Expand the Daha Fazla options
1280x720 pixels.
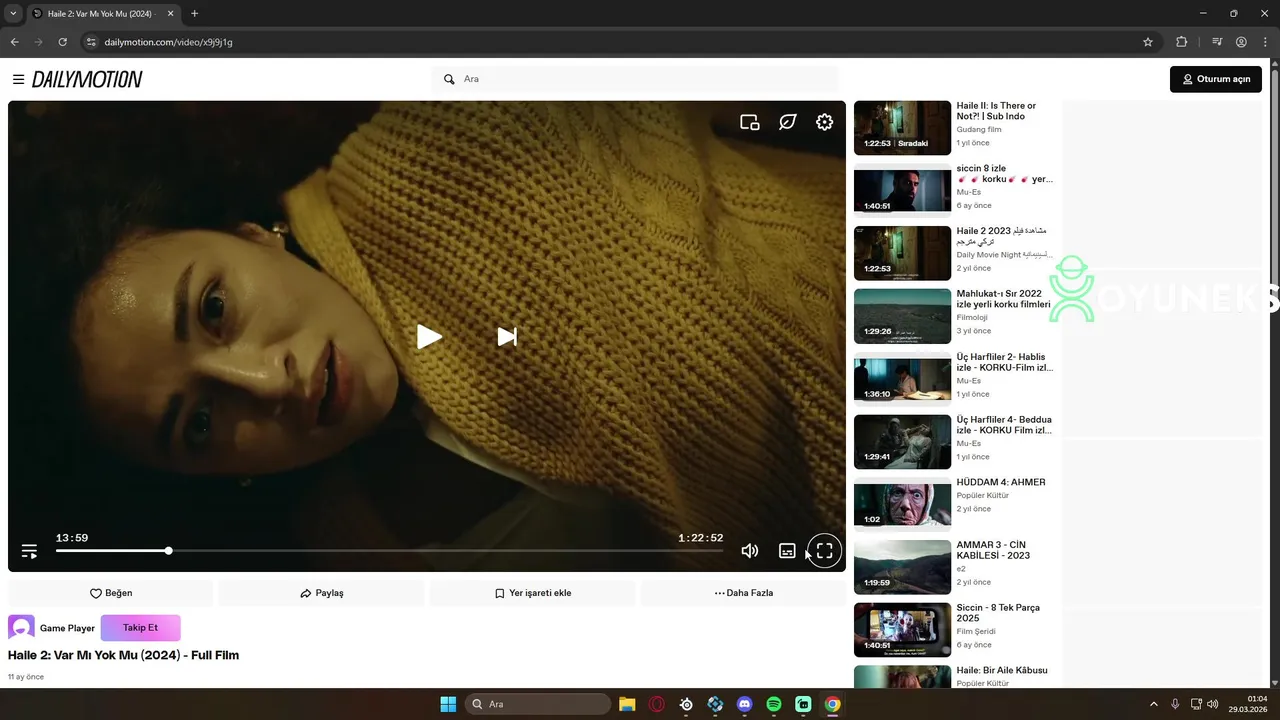click(744, 593)
